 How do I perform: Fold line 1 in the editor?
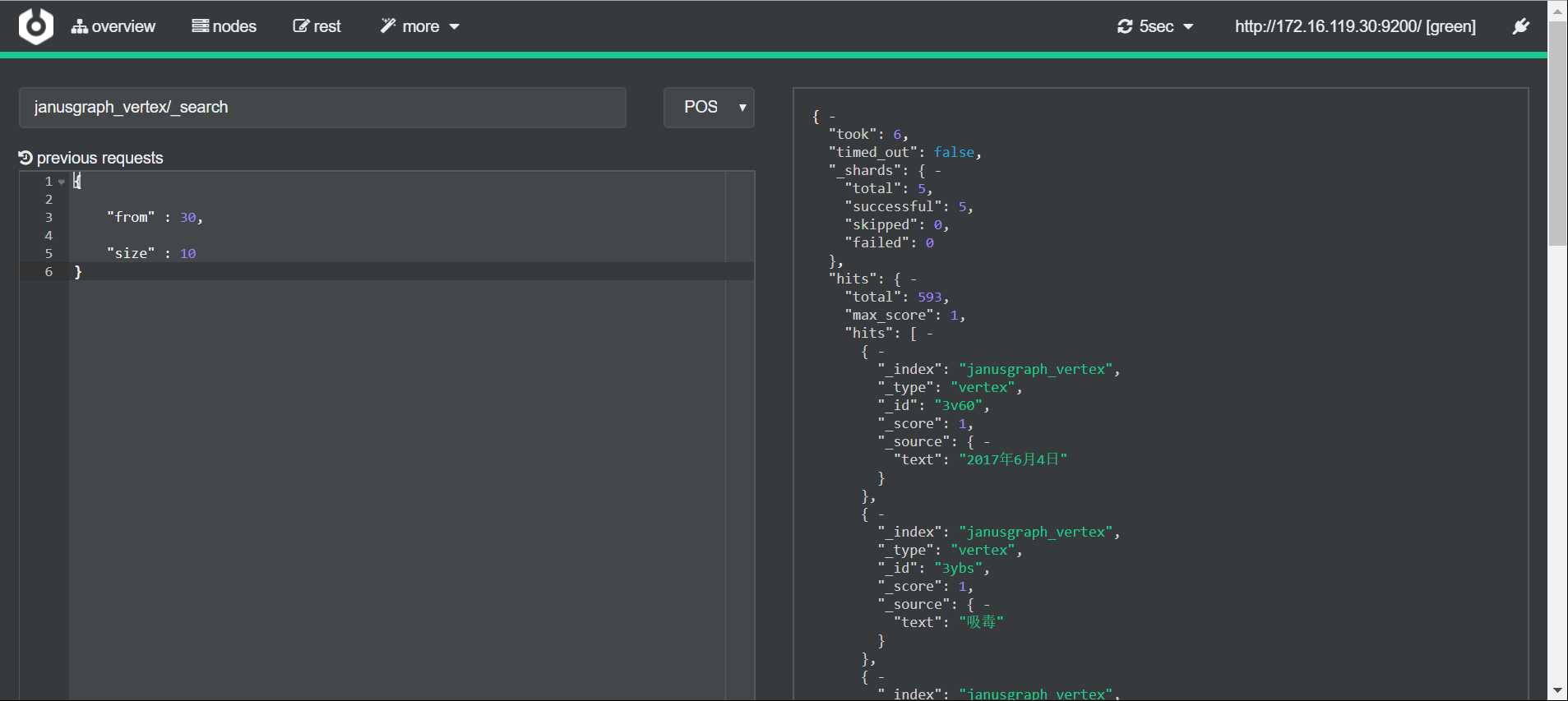[x=62, y=182]
